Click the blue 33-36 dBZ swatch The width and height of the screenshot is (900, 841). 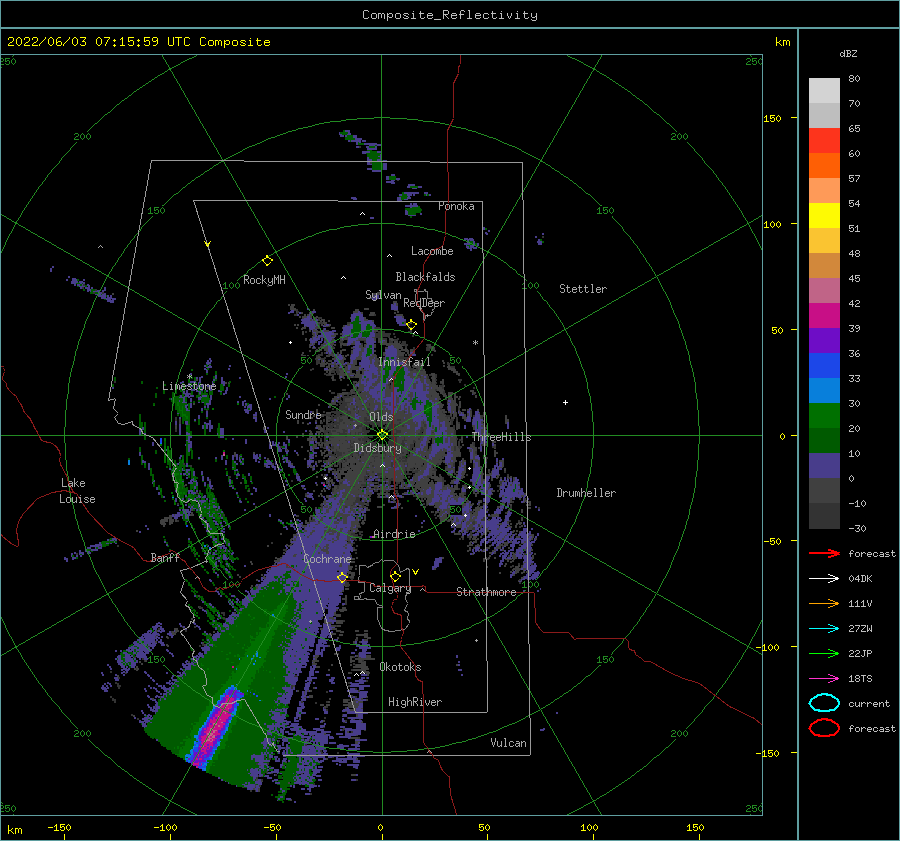coord(824,365)
